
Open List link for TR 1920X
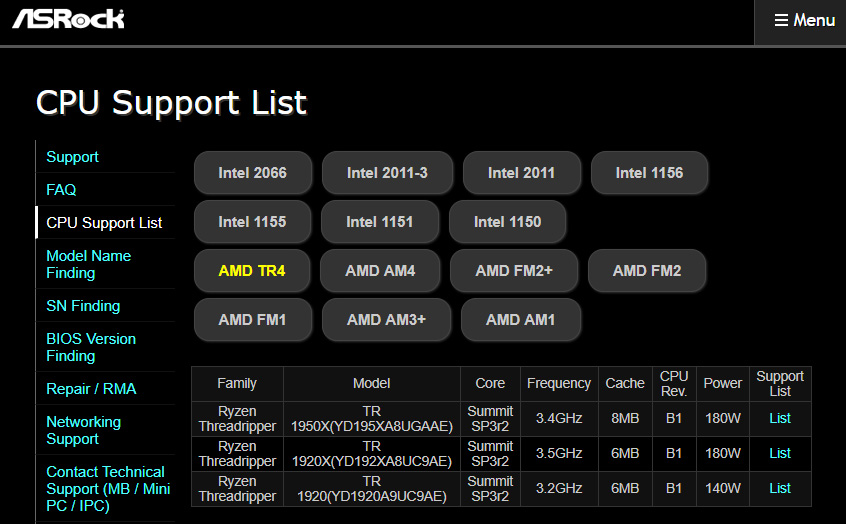pyautogui.click(x=780, y=453)
